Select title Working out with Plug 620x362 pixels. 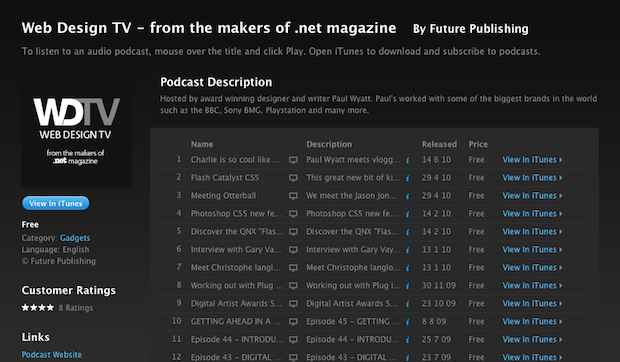236,285
